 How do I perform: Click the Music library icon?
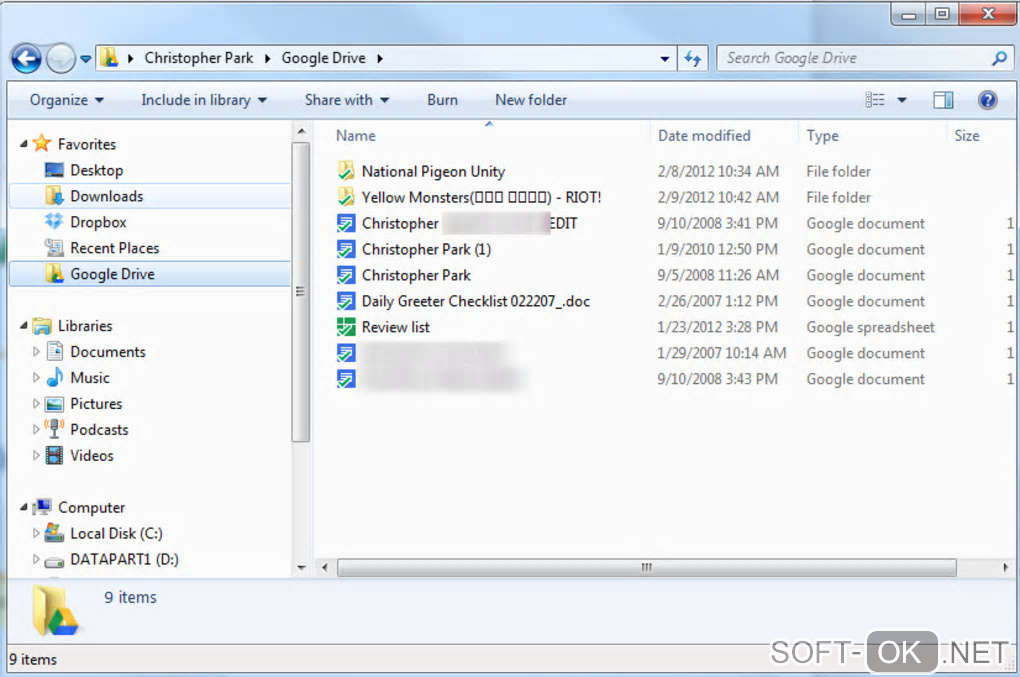pyautogui.click(x=55, y=377)
